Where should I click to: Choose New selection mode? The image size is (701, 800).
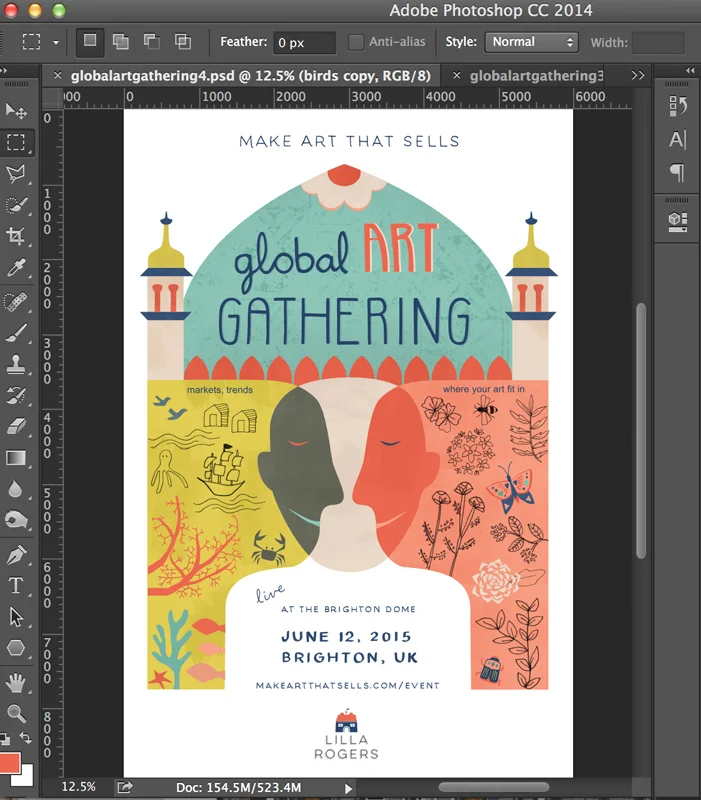(x=90, y=41)
